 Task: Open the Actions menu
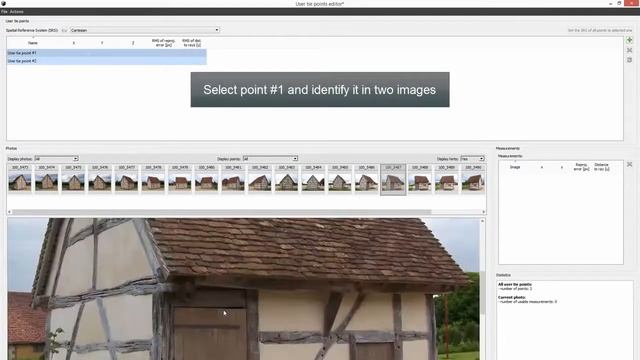click(17, 11)
